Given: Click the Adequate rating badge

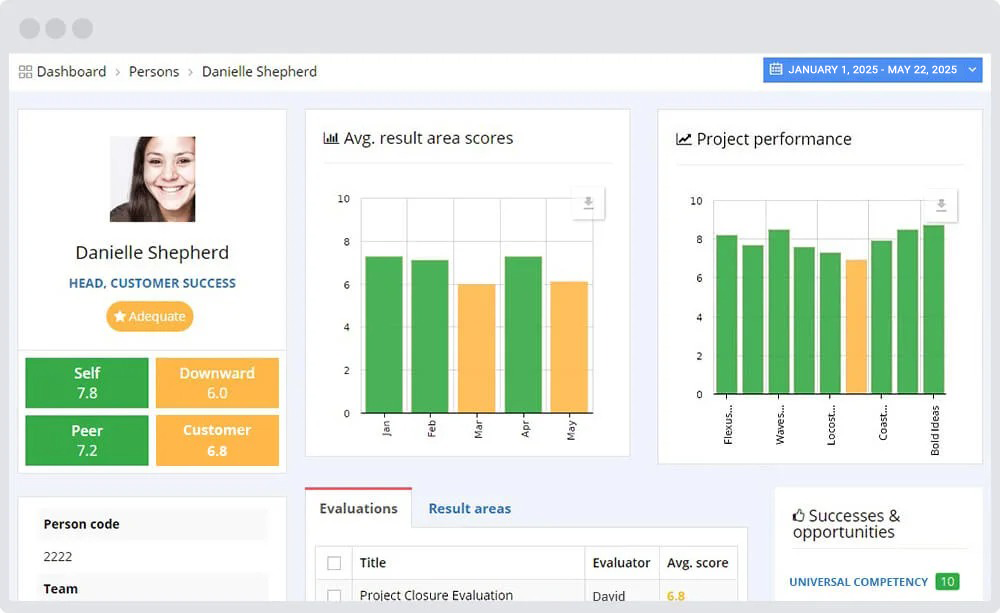Looking at the screenshot, I should coord(150,316).
